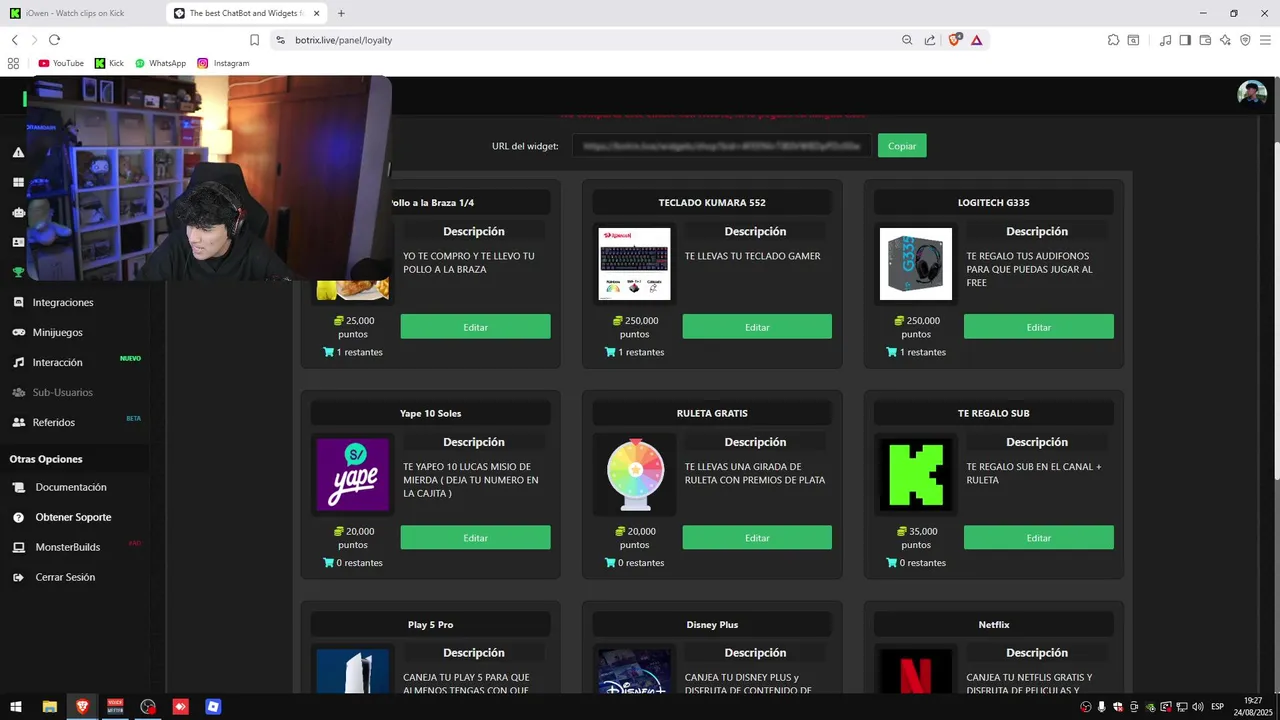The image size is (1280, 720).
Task: Toggle the browser sidebar panel icon
Action: tap(1185, 40)
